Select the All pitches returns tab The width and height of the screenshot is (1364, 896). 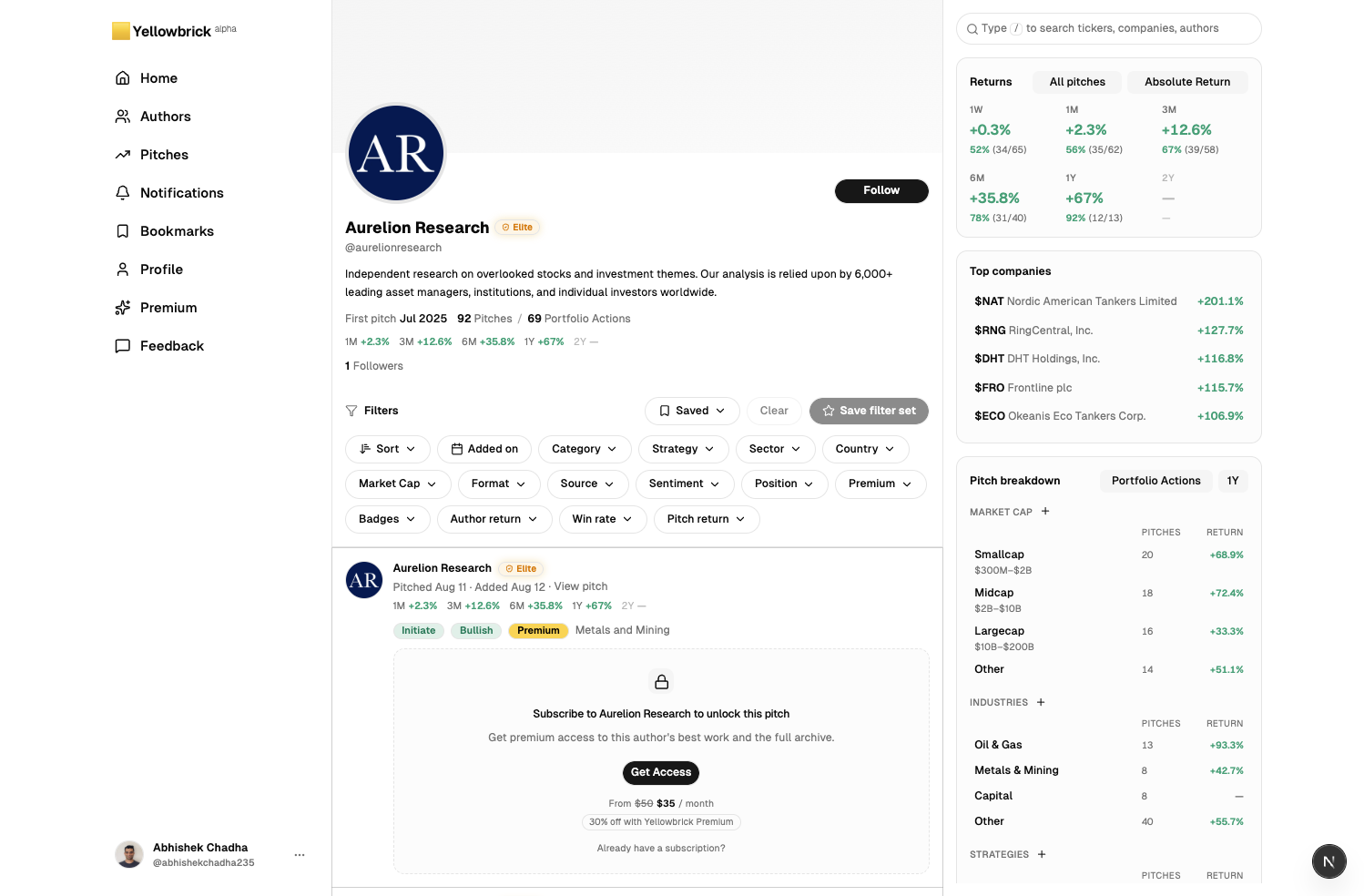tap(1077, 82)
